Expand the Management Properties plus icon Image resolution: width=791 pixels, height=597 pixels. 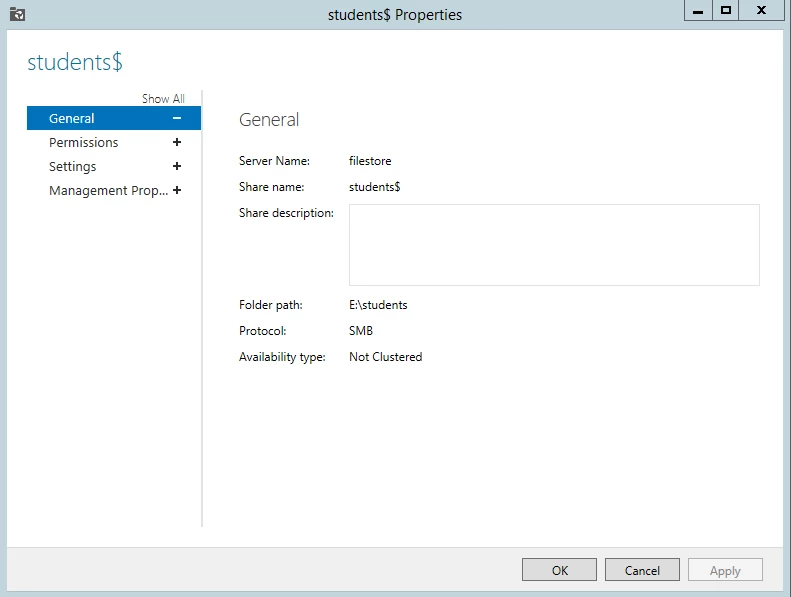(x=177, y=190)
